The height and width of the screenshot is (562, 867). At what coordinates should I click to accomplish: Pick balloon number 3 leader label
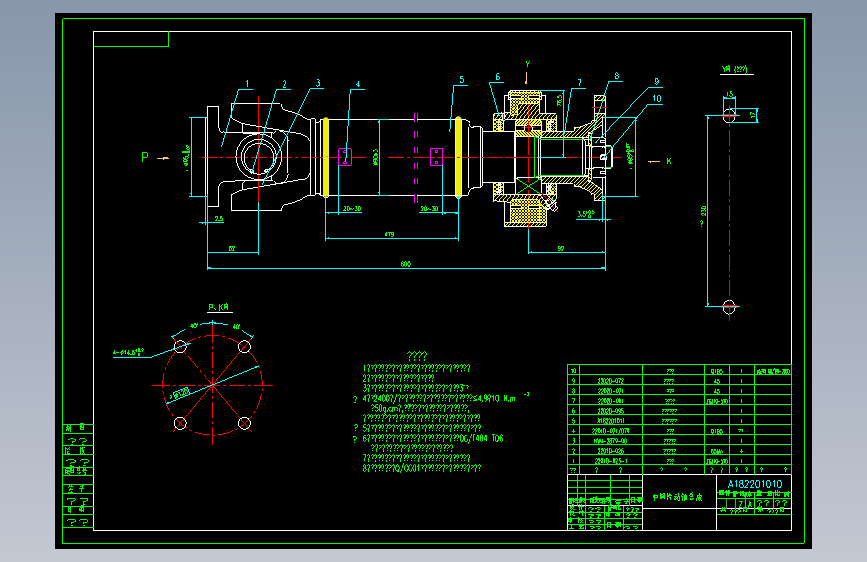tap(318, 83)
